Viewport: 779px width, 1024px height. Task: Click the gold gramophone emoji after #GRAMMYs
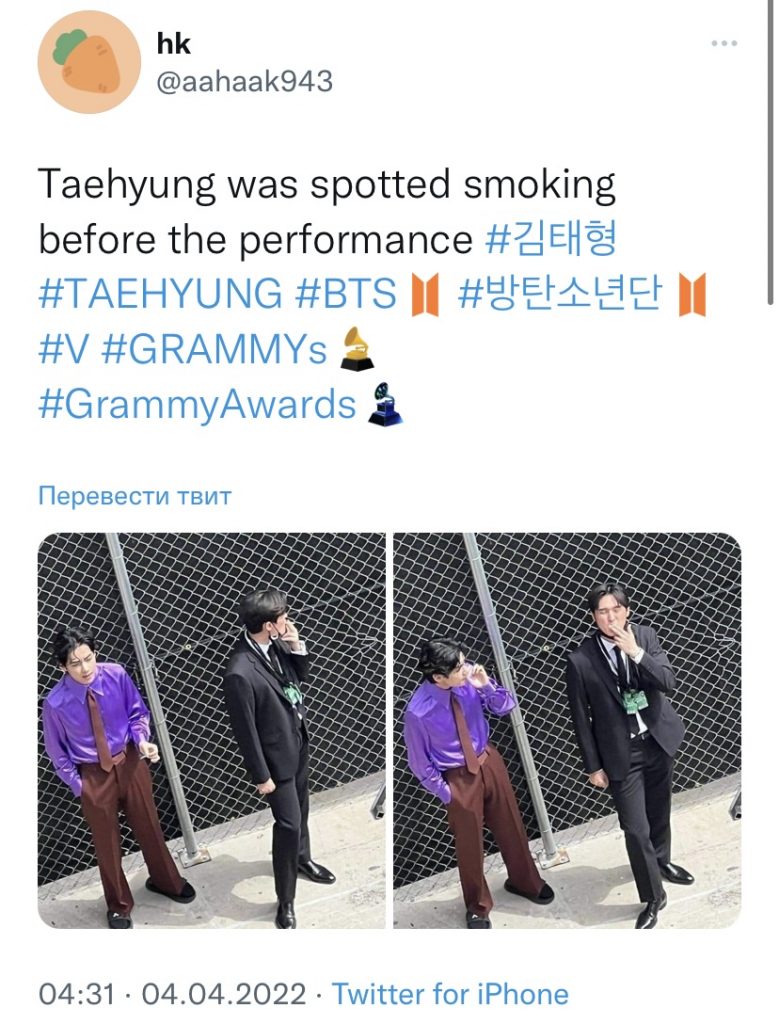357,349
